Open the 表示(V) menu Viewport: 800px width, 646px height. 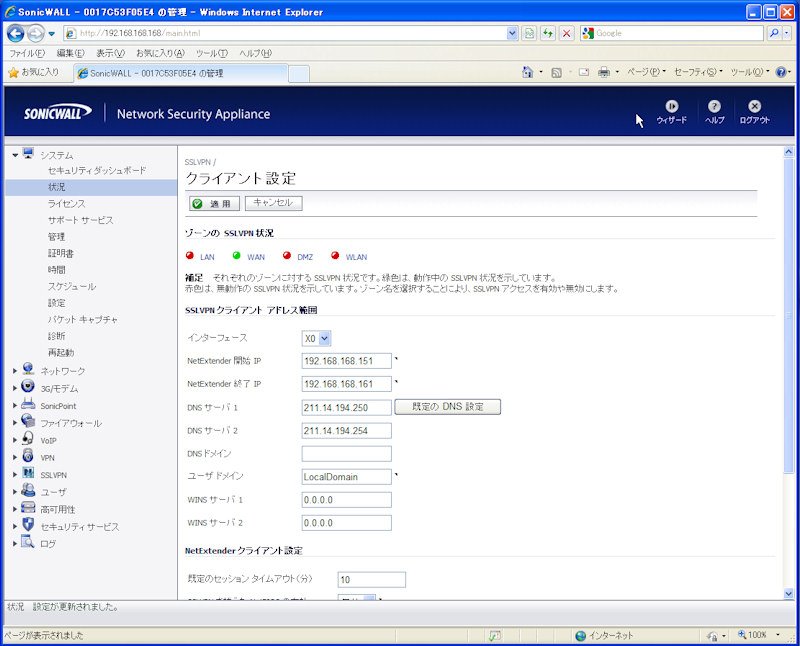110,53
